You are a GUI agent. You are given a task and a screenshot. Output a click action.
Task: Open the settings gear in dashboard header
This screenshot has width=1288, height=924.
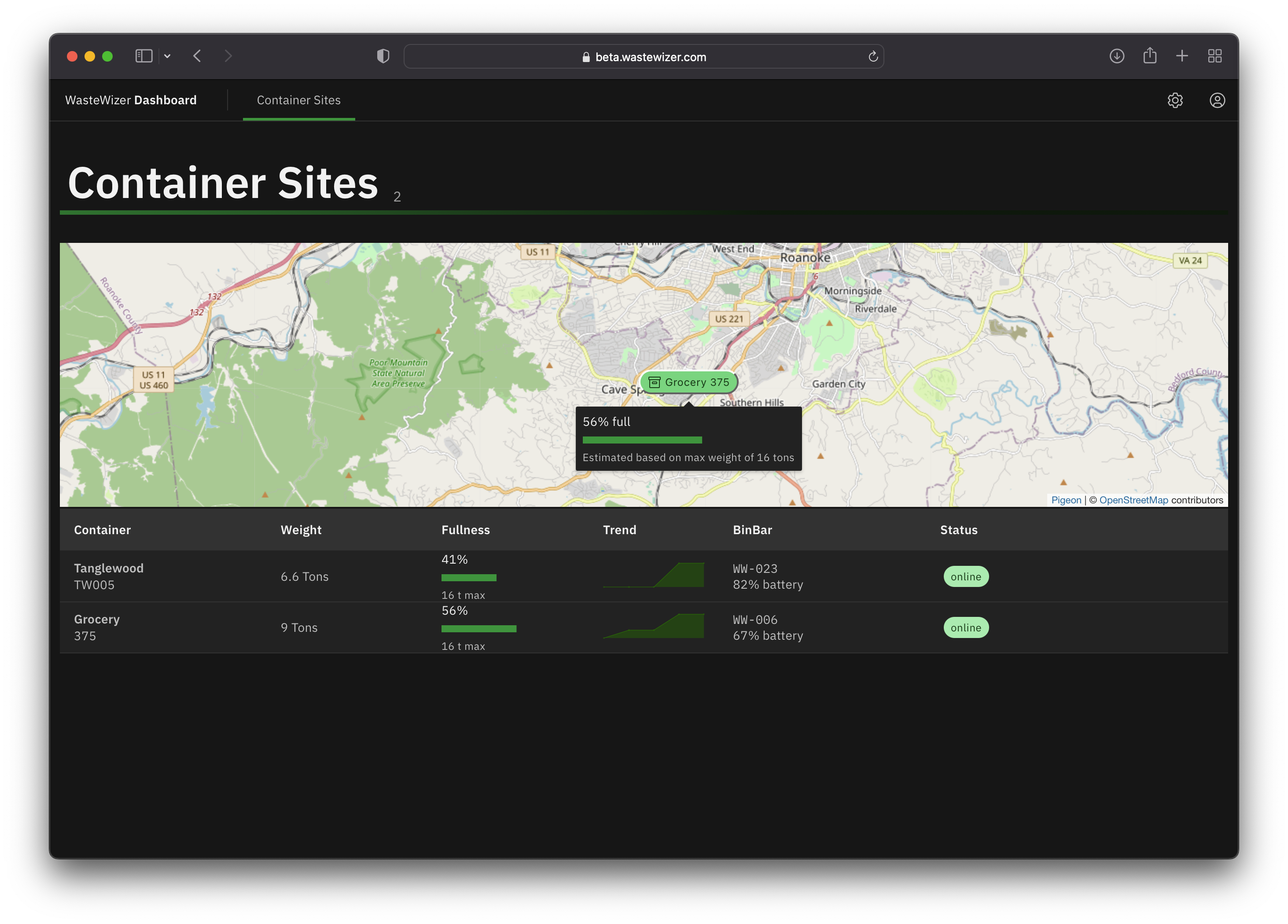1174,100
